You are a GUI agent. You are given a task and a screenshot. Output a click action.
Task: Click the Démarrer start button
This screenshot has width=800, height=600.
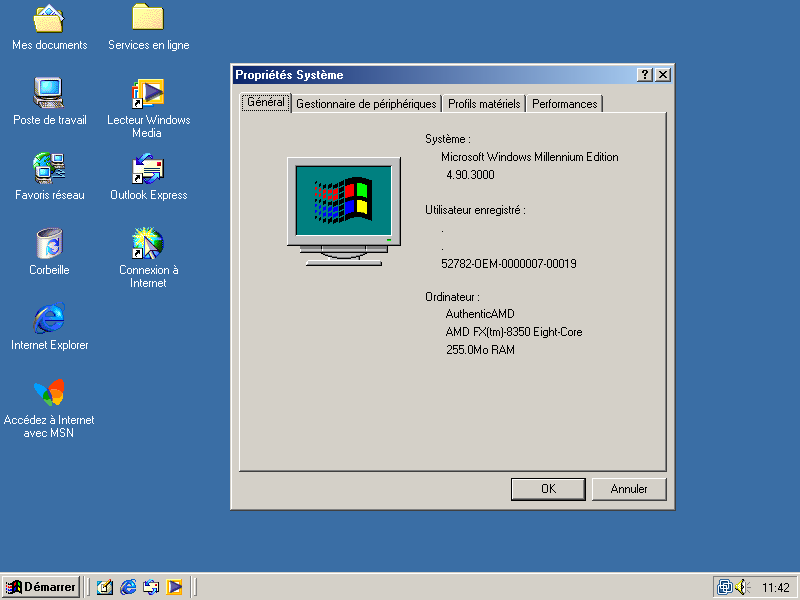click(x=41, y=587)
